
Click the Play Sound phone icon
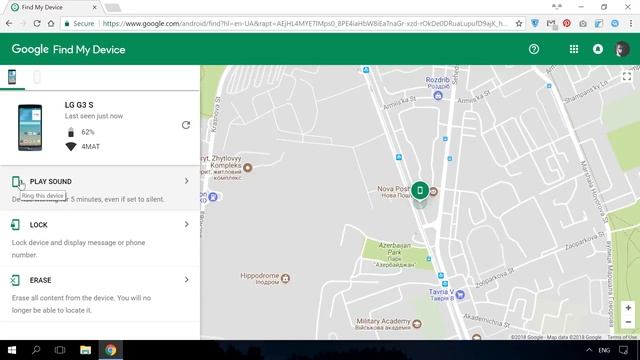click(x=16, y=181)
